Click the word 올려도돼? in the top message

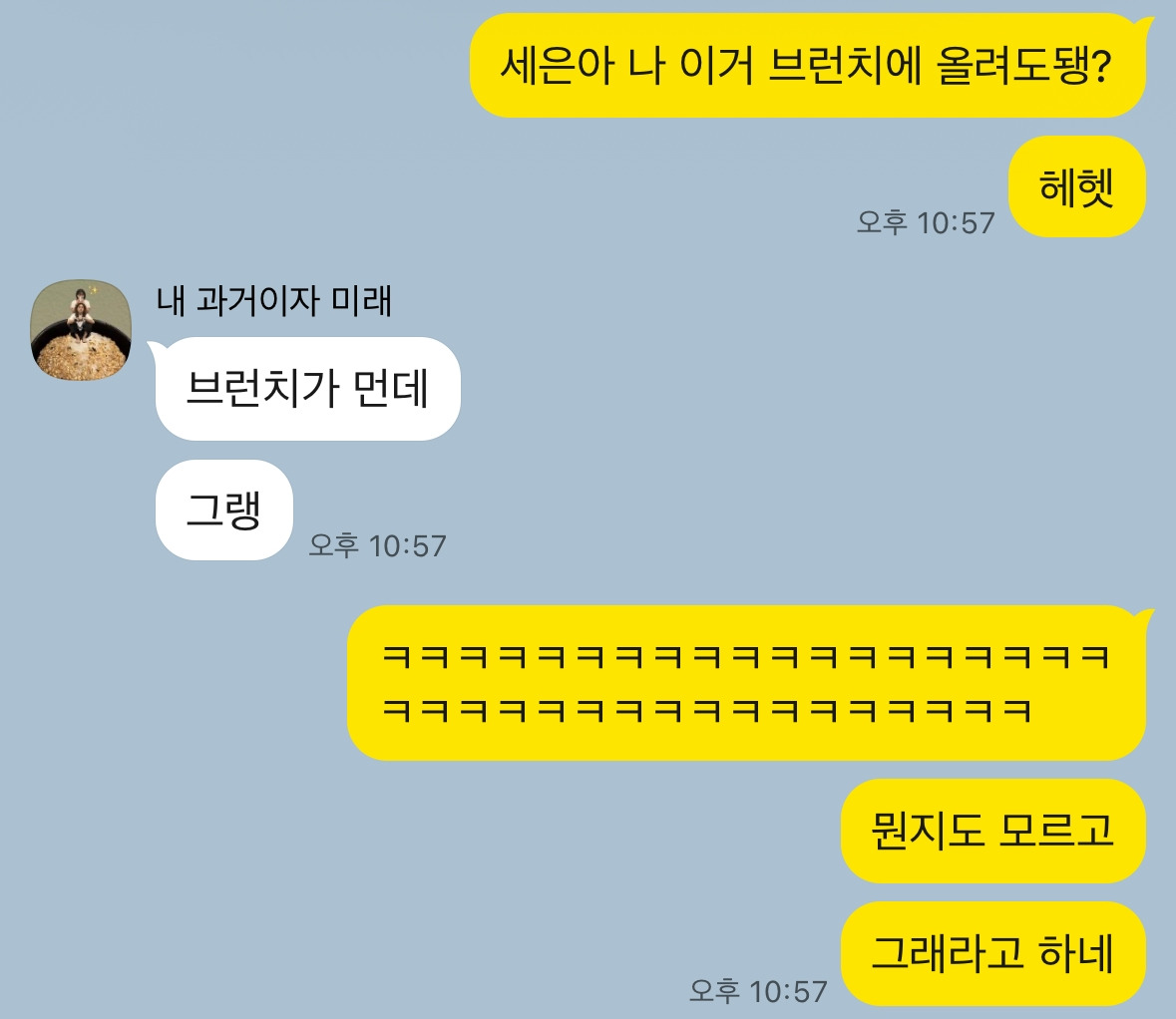click(1024, 65)
